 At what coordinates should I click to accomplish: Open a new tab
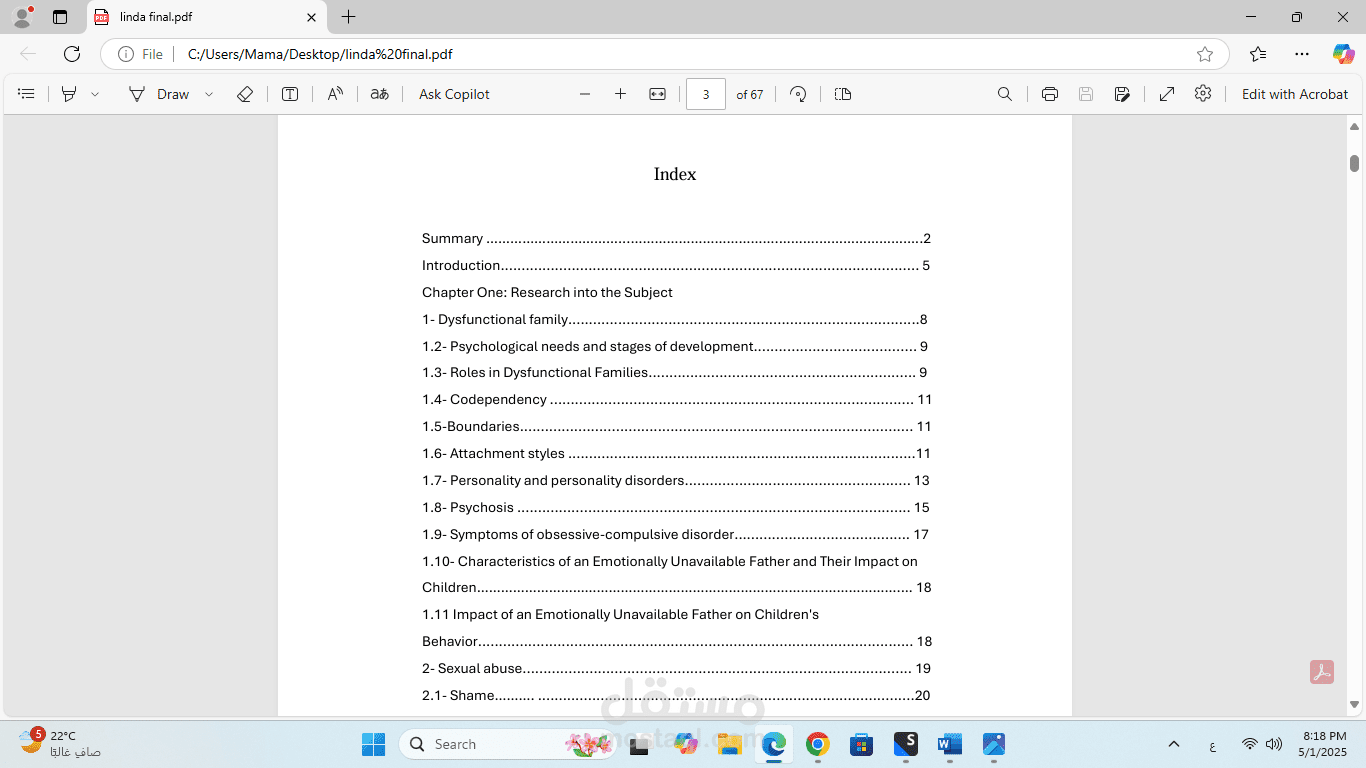348,17
